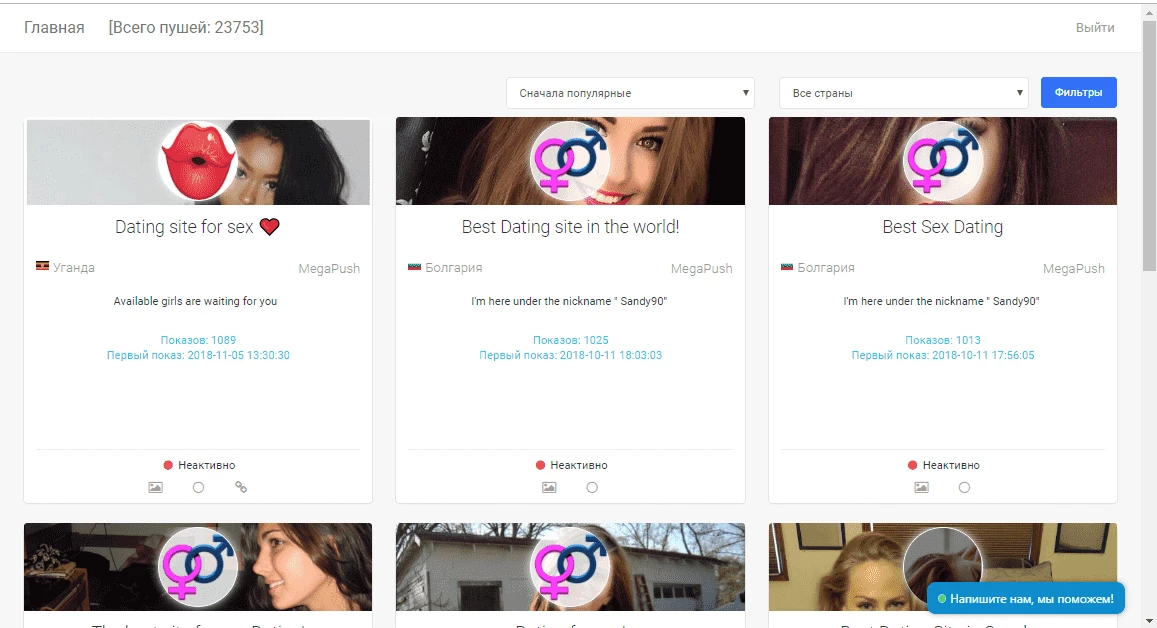Click banner image of Dating site for sex card
This screenshot has height=628, width=1157.
coord(198,162)
